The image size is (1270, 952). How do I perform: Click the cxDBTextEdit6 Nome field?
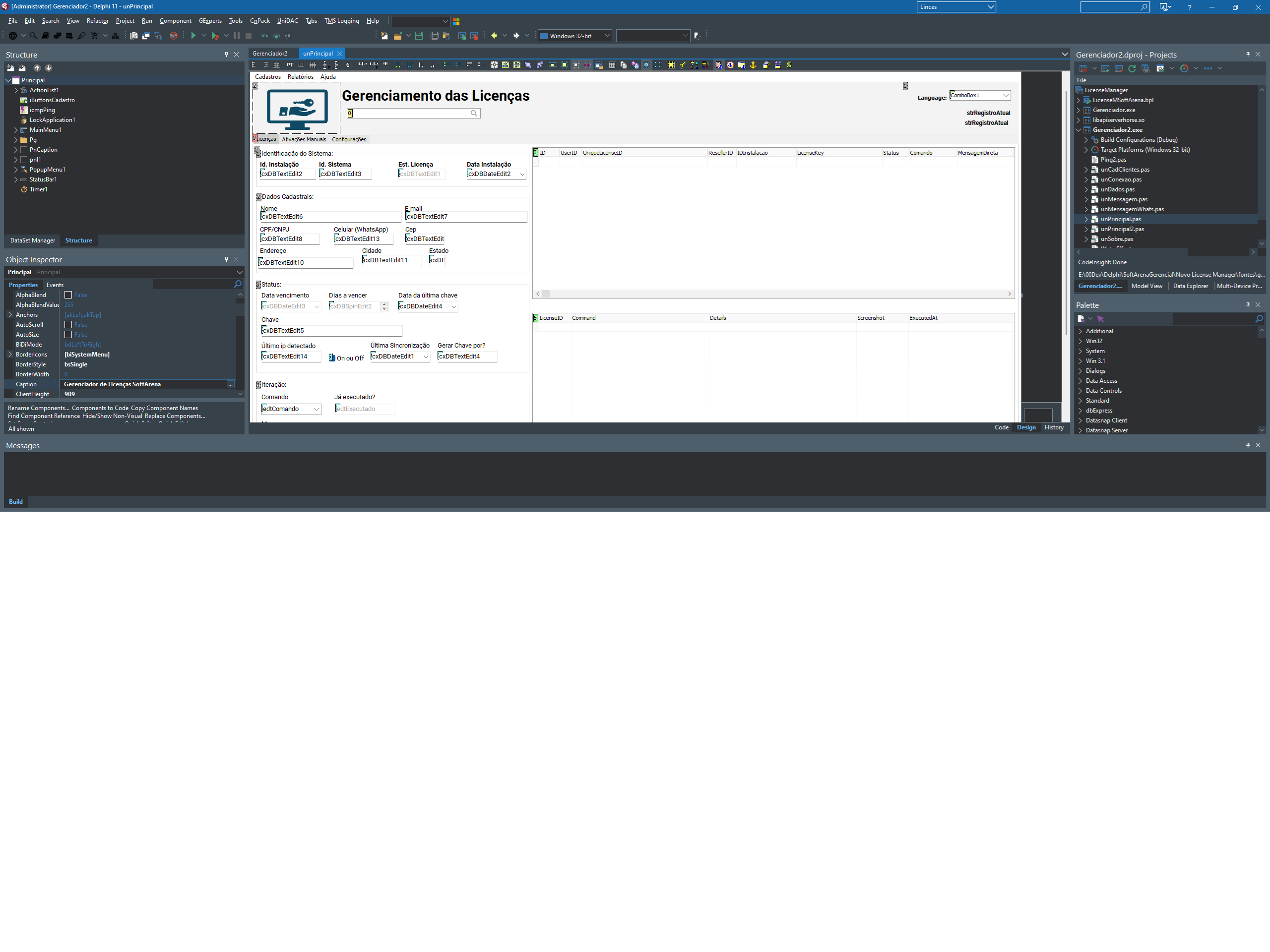(331, 217)
